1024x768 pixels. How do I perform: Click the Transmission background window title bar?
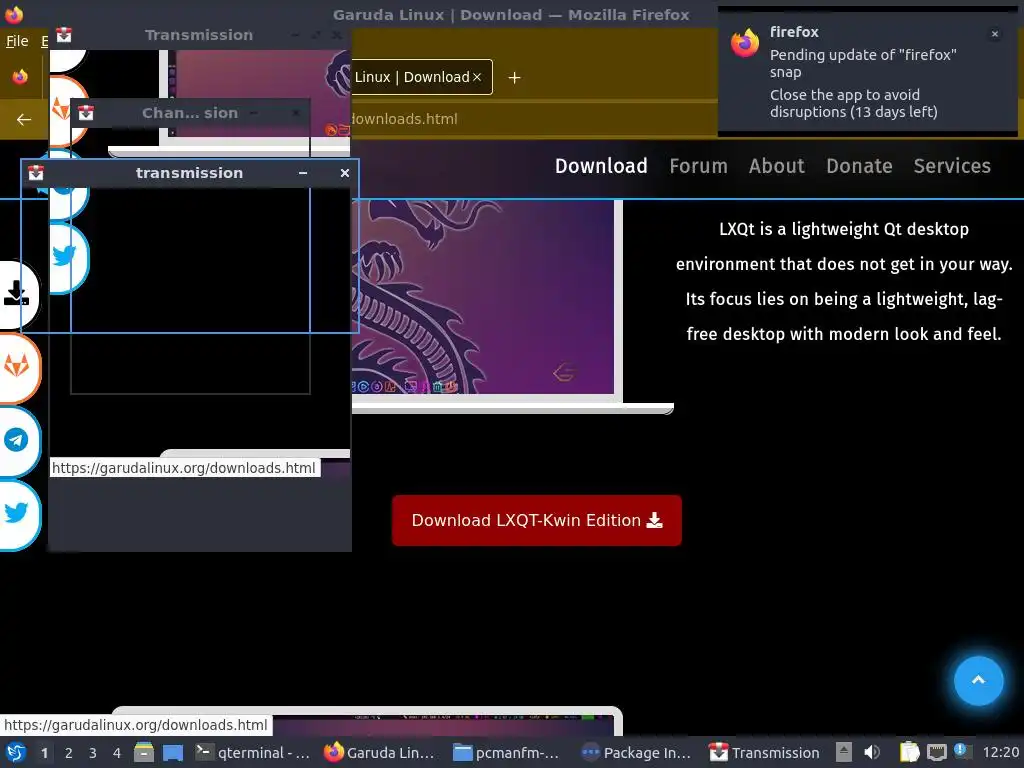[199, 35]
